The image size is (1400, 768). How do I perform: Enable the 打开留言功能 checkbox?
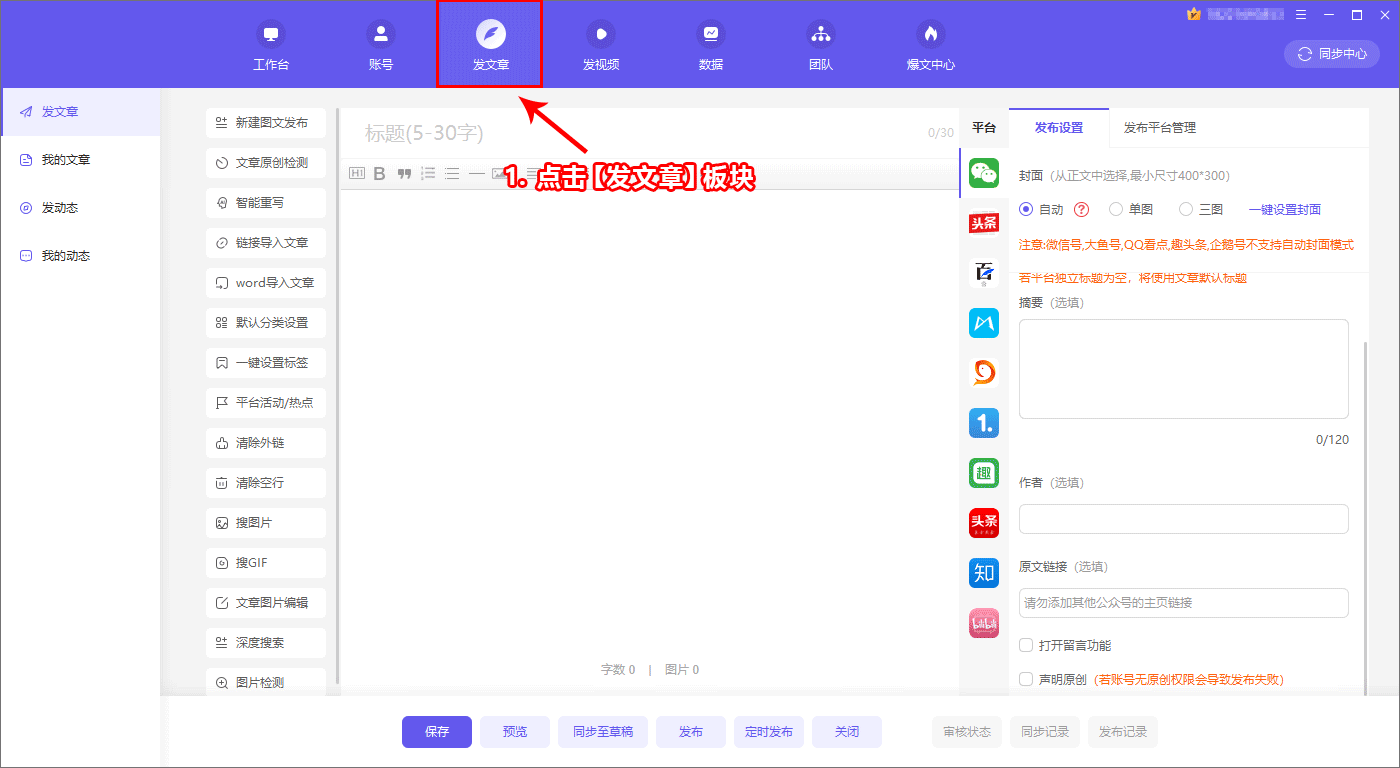click(1026, 645)
